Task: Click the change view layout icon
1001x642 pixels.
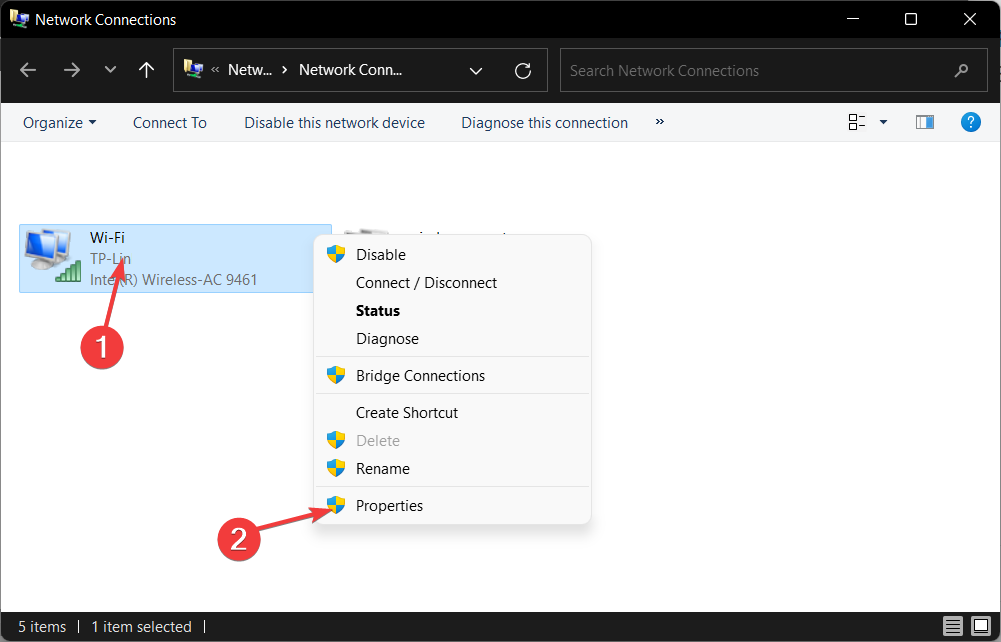Action: pyautogui.click(x=857, y=122)
